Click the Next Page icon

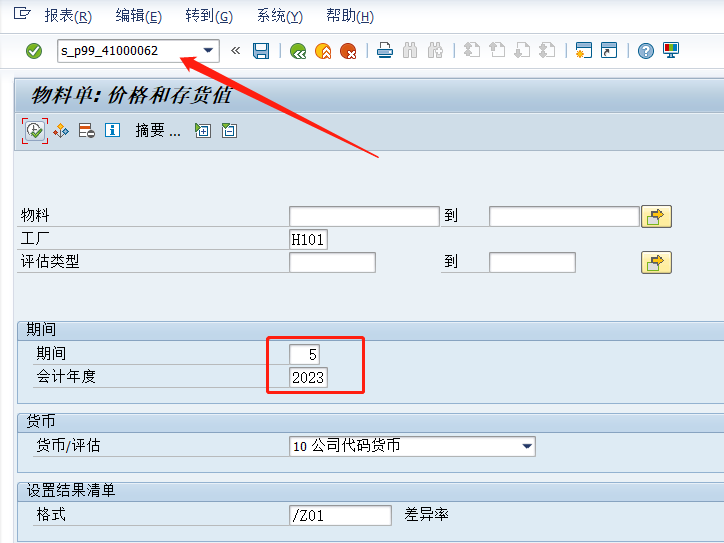tap(522, 50)
